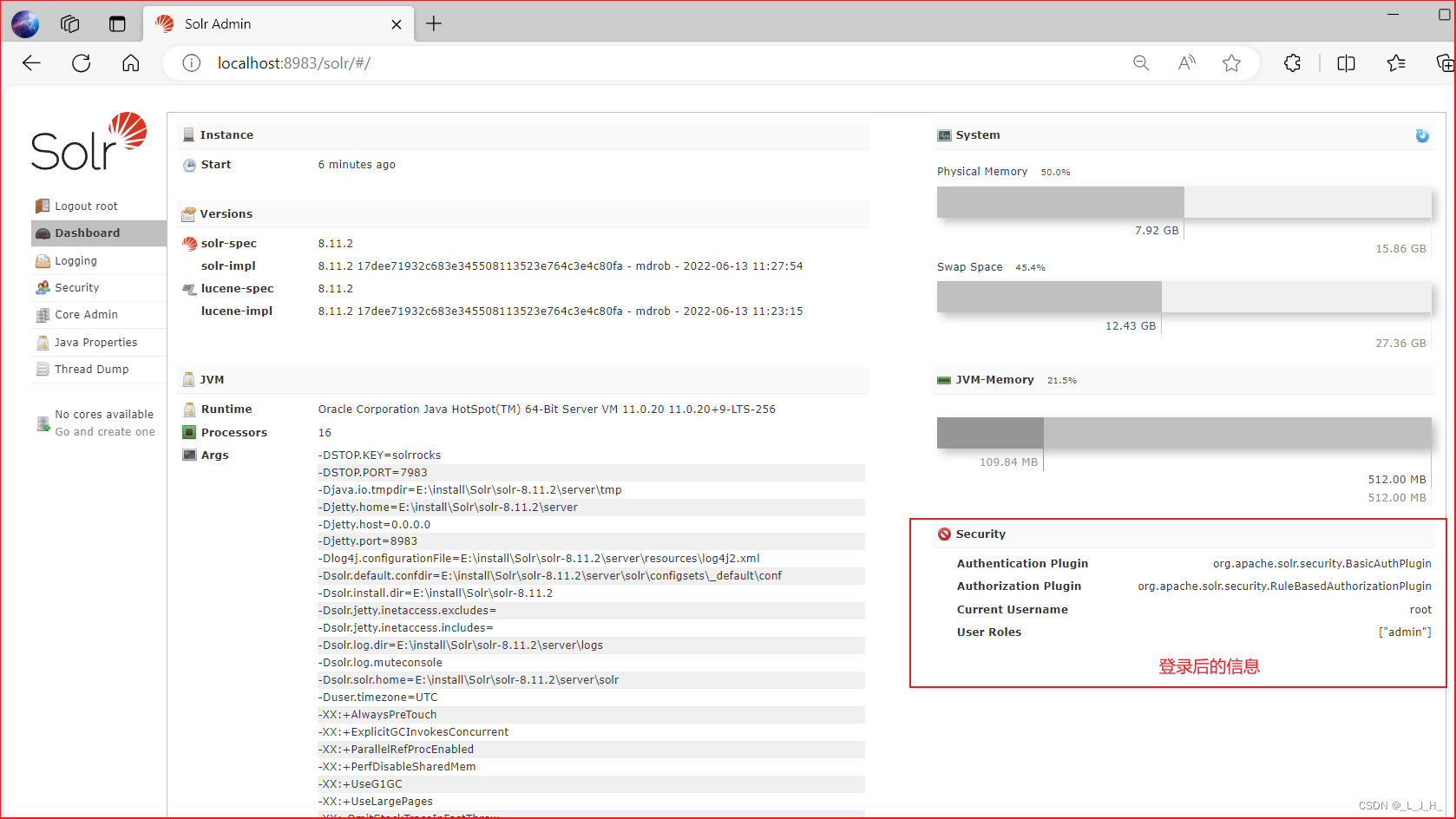Click the Logout door icon
The height and width of the screenshot is (819, 1456).
point(43,206)
